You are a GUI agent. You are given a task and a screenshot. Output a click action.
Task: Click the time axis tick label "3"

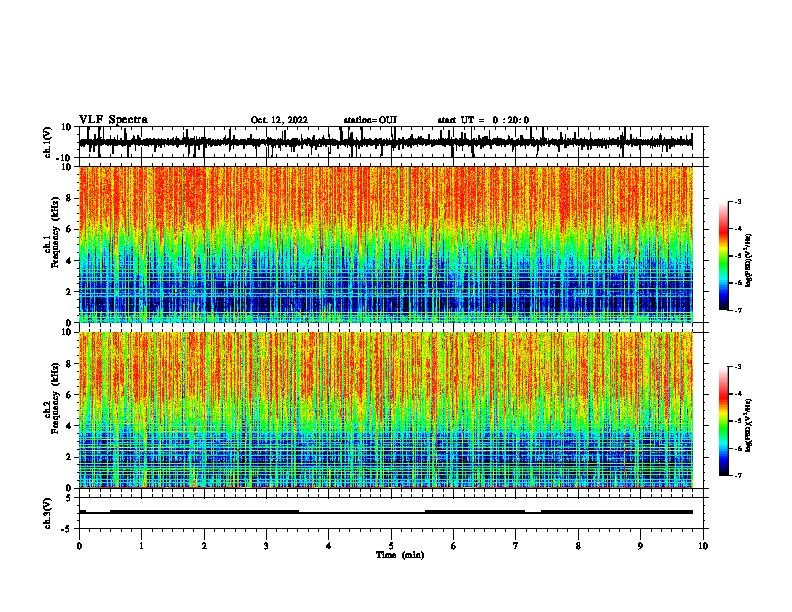(x=266, y=546)
